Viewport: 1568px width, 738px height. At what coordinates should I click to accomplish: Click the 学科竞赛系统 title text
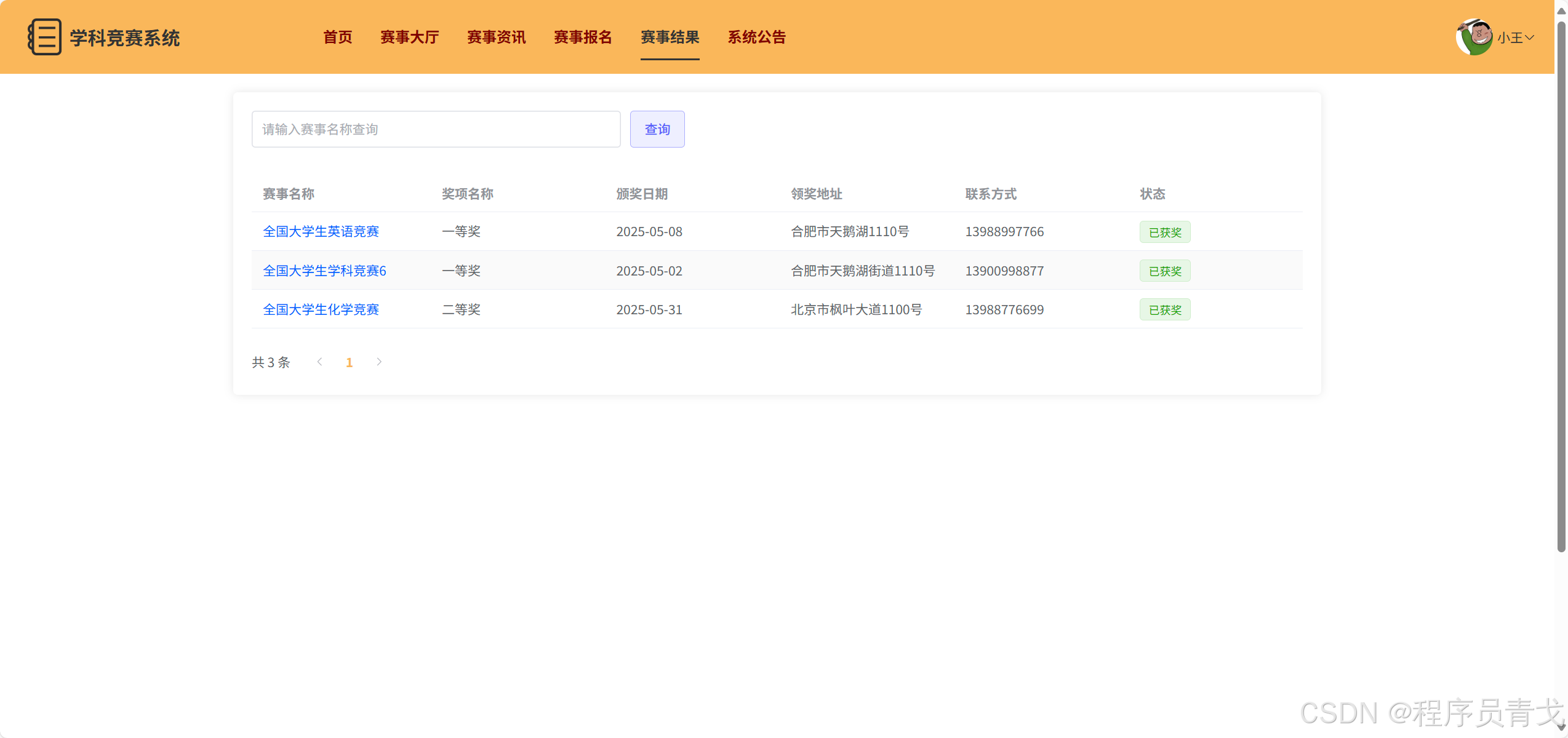pos(124,38)
